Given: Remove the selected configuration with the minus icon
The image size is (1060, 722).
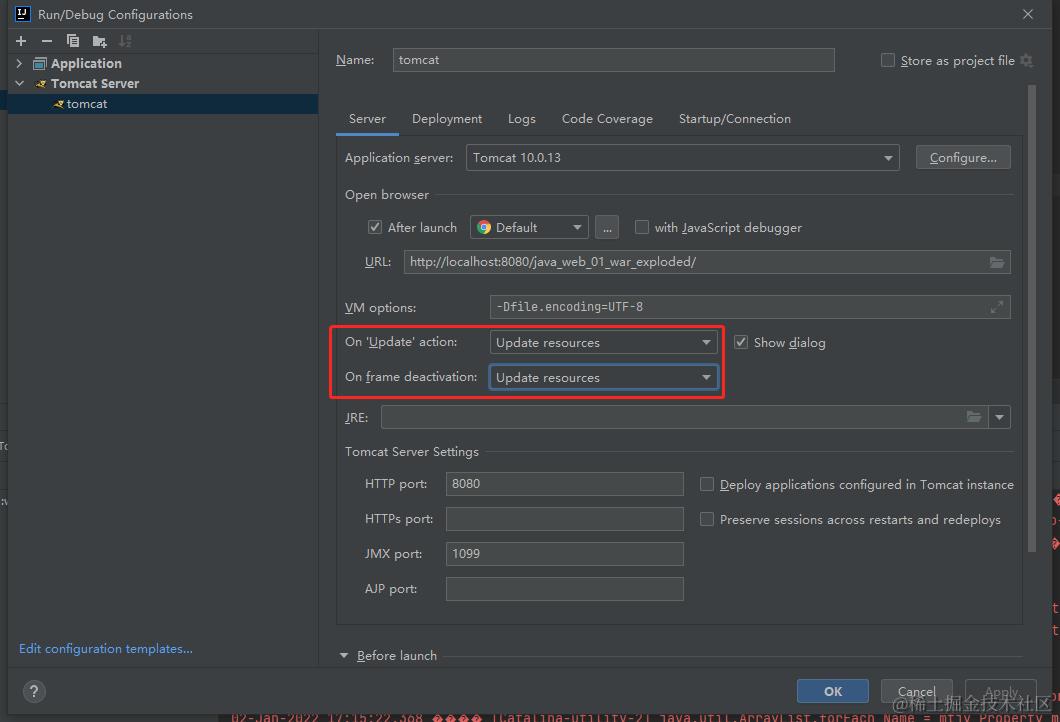Looking at the screenshot, I should pos(47,41).
